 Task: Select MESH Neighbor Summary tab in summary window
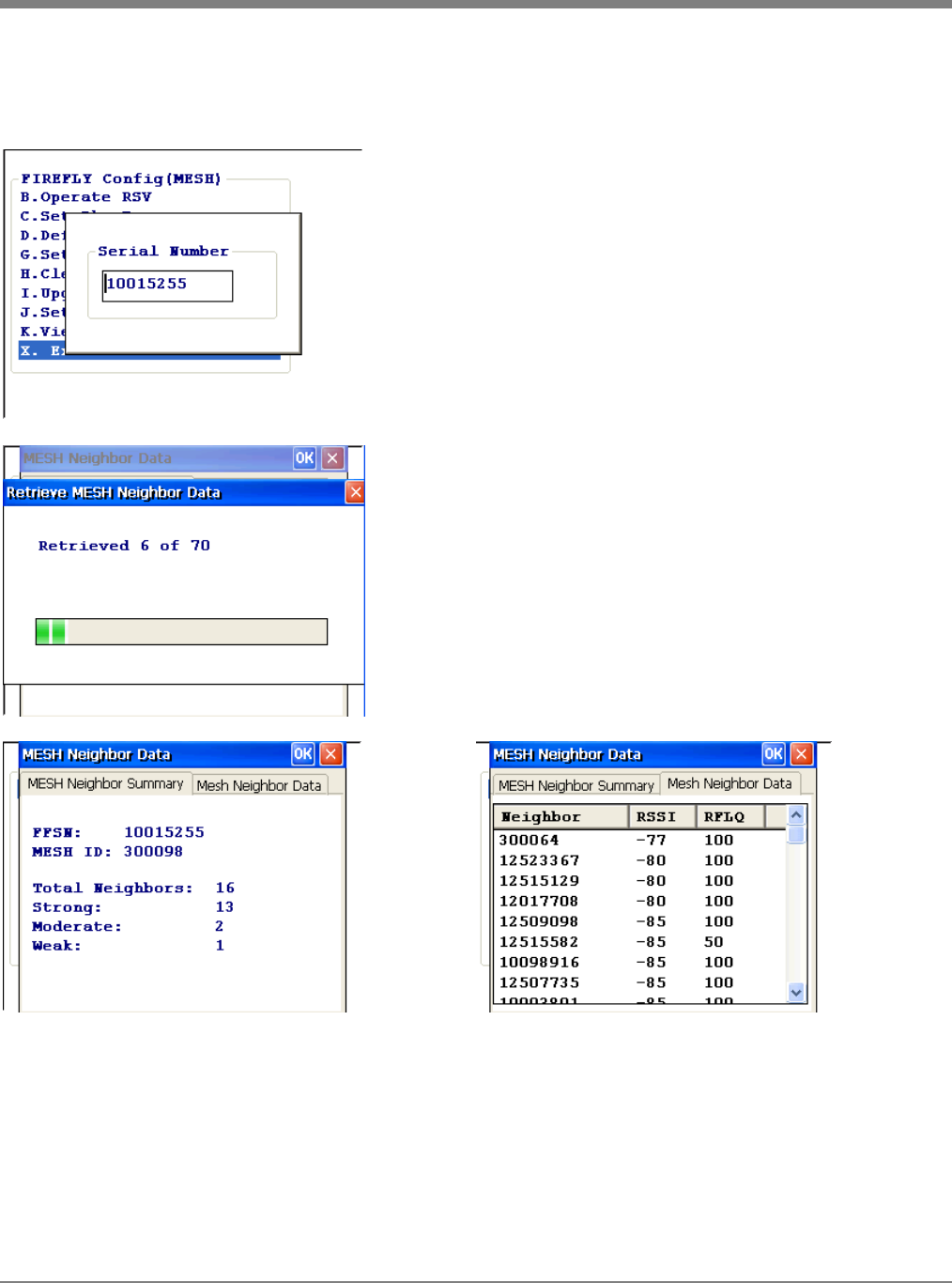tap(105, 783)
